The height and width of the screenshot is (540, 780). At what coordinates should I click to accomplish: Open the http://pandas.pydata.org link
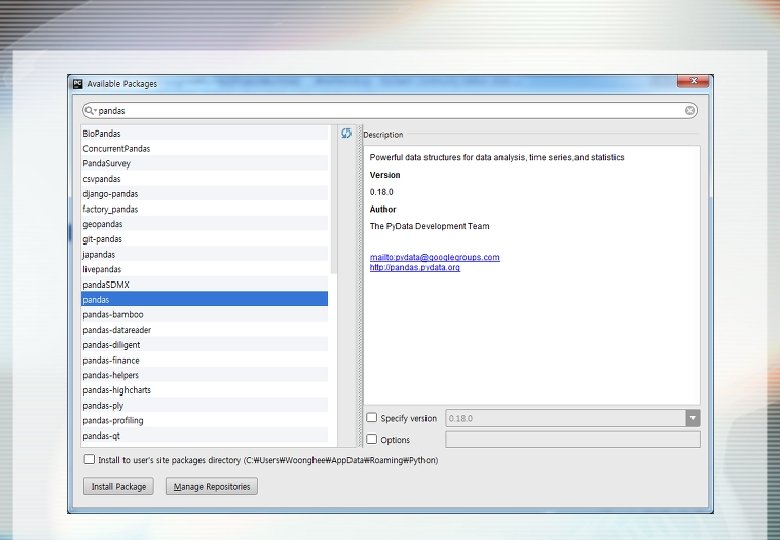(414, 267)
